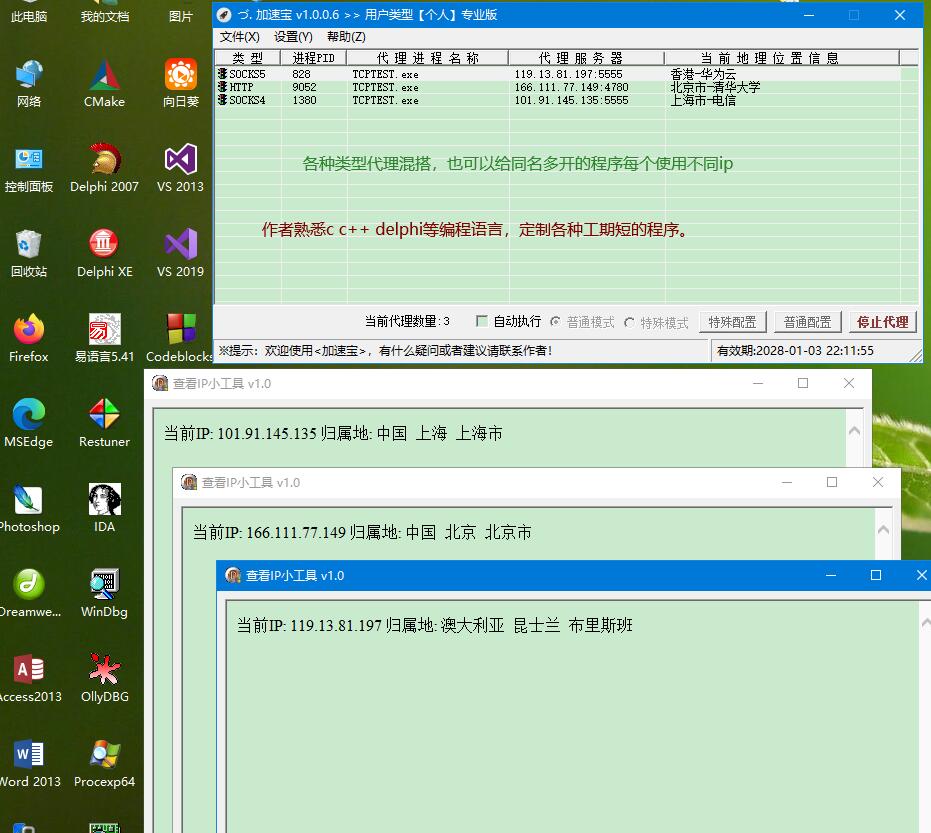This screenshot has height=833, width=931.
Task: Click the SOCKS5 row proxy icon
Action: tap(222, 74)
